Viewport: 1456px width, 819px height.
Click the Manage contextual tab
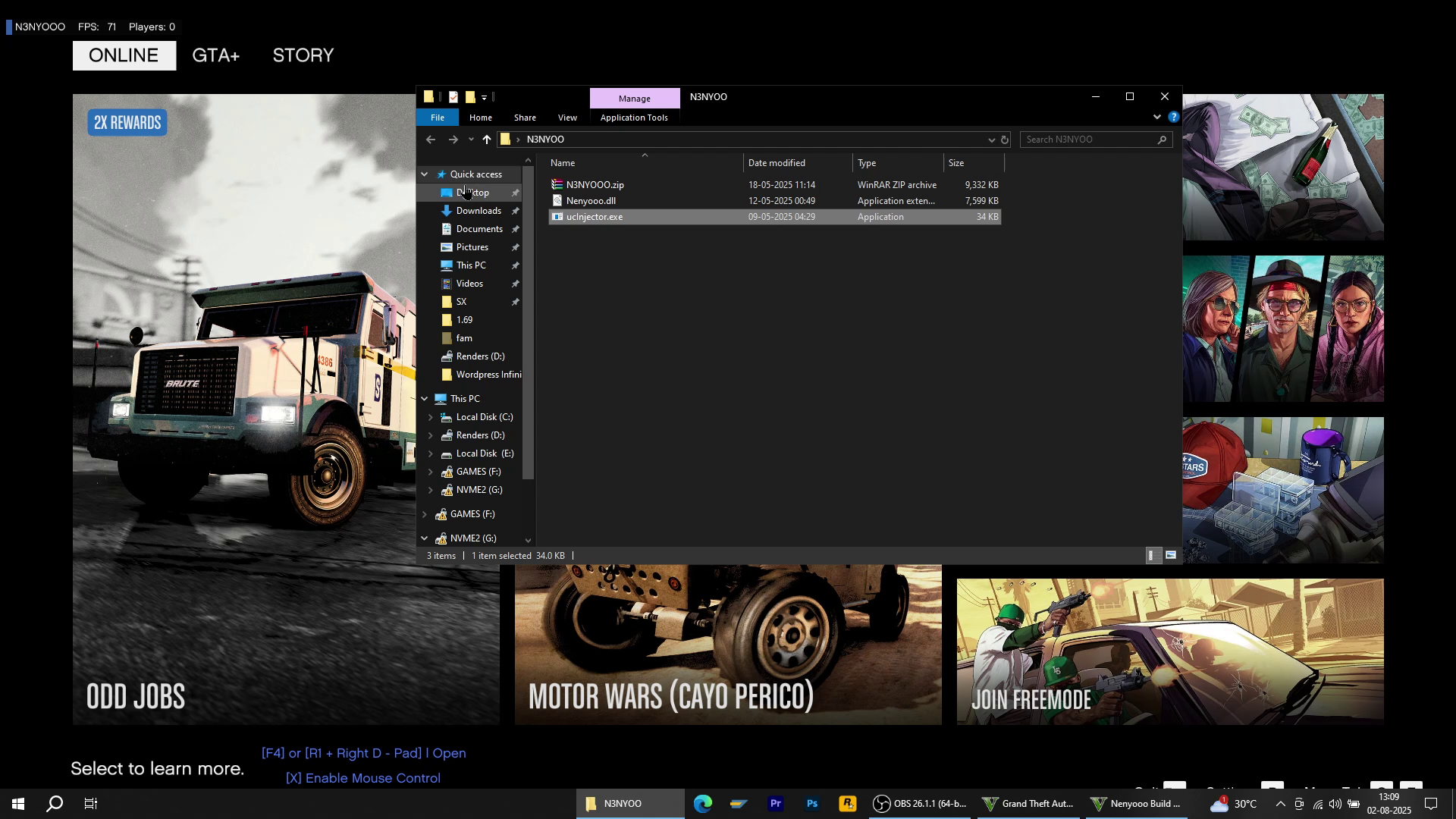click(x=635, y=99)
